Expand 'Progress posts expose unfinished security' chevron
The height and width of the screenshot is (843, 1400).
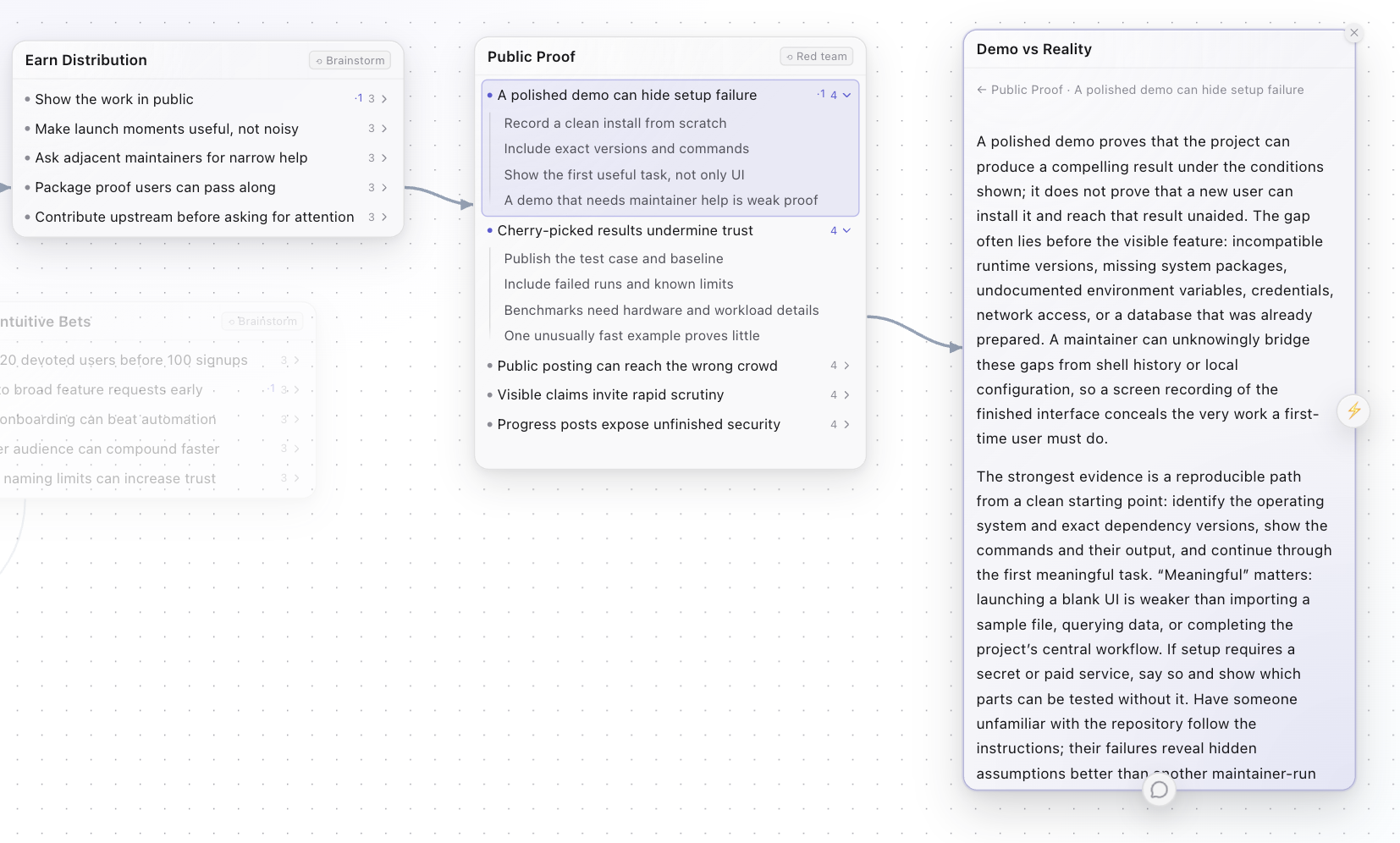click(846, 425)
